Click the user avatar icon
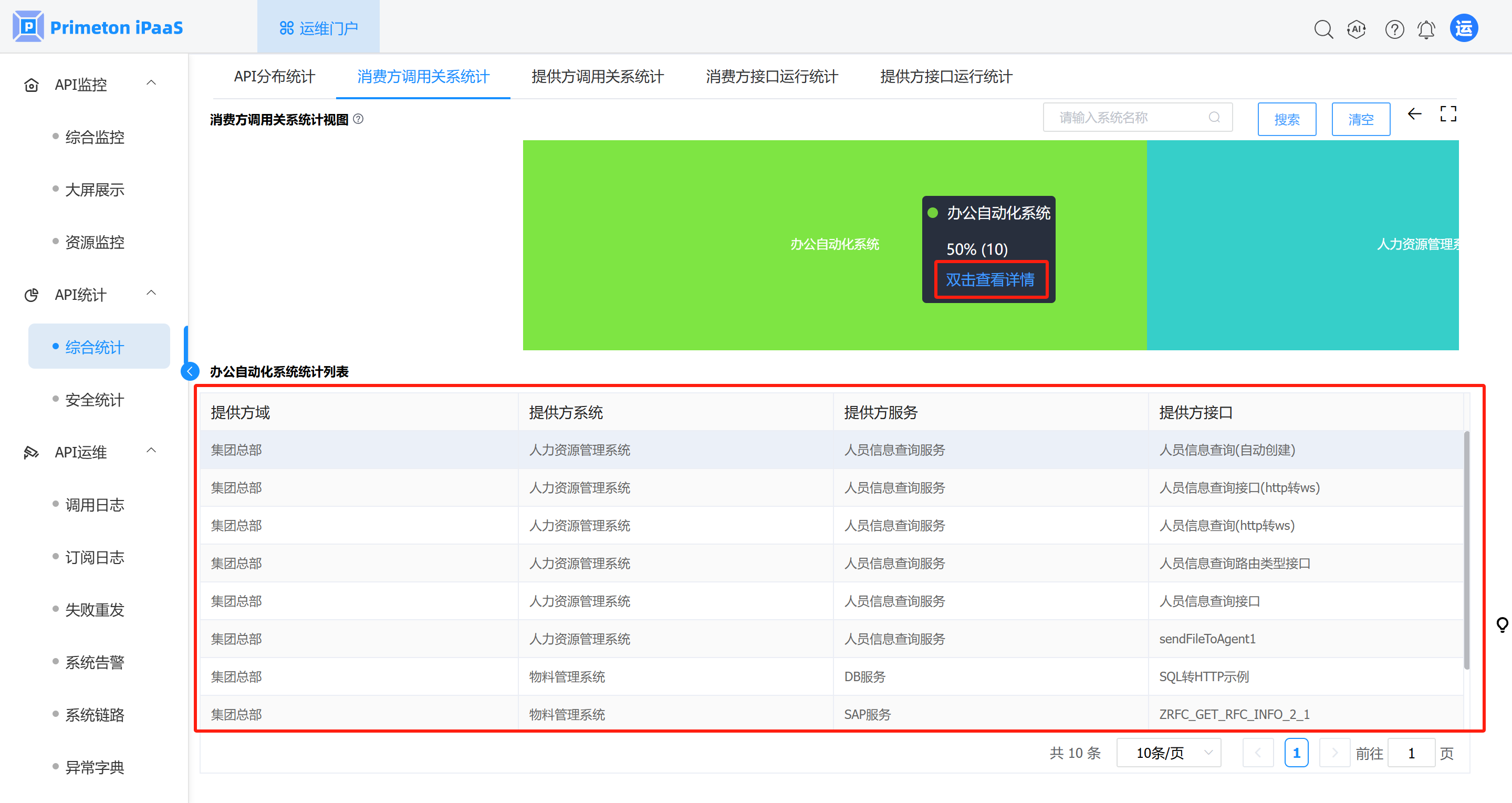The height and width of the screenshot is (803, 1512). click(x=1463, y=28)
